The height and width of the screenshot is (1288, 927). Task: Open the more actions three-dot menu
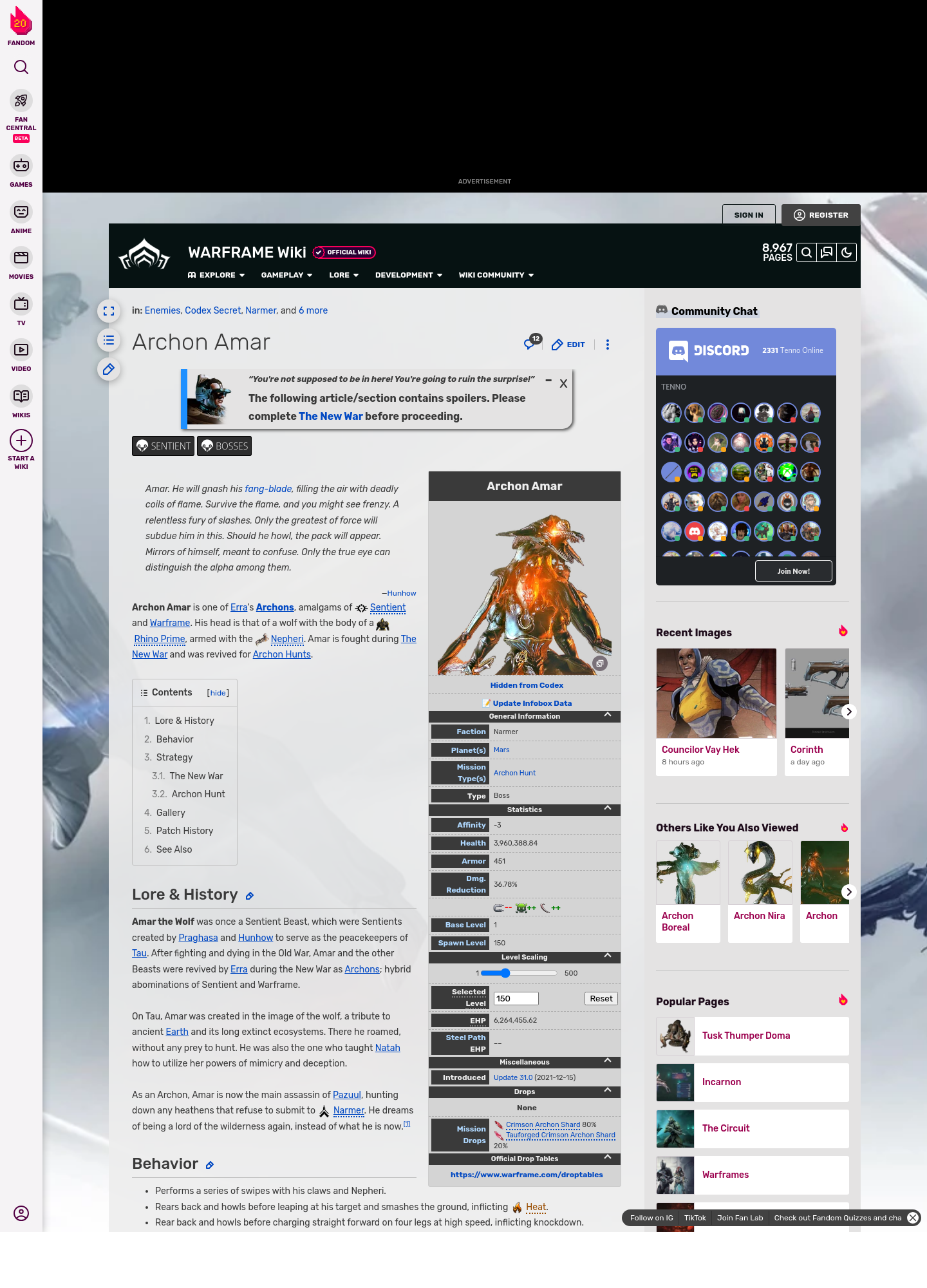(x=608, y=345)
